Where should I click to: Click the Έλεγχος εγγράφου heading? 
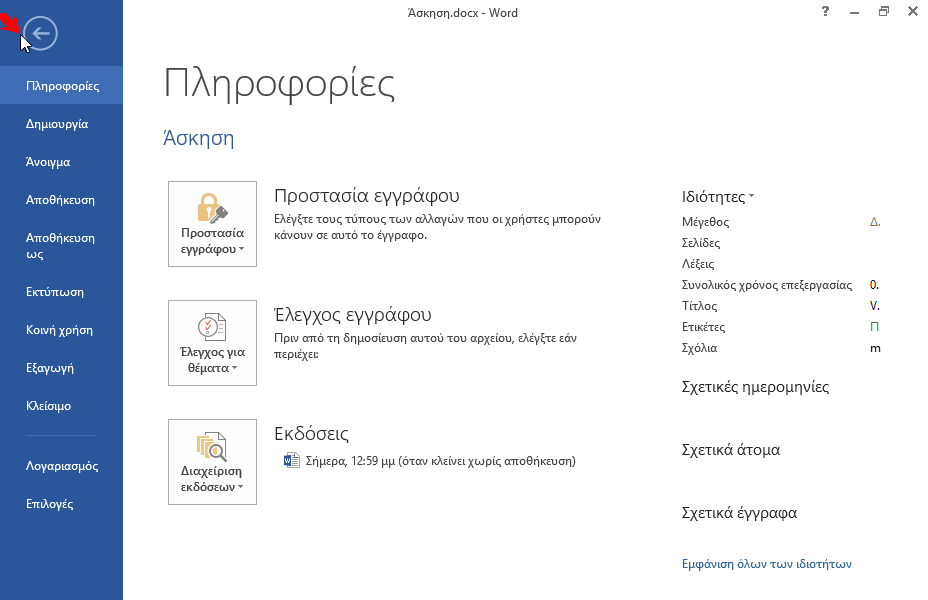(353, 315)
